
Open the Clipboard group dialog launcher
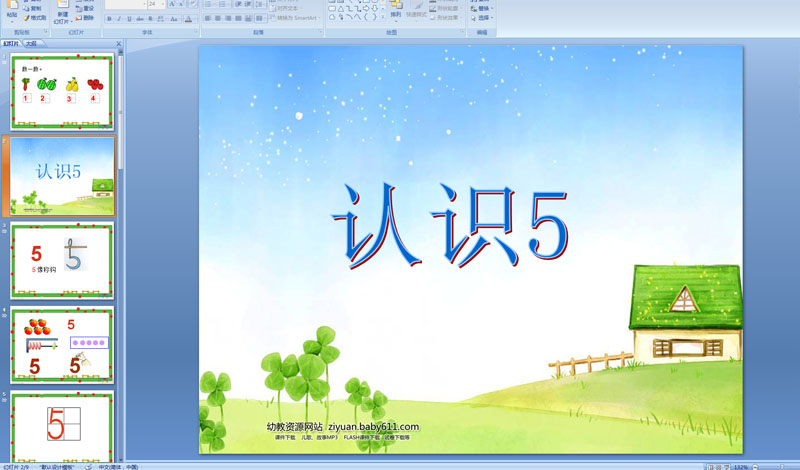pos(45,31)
